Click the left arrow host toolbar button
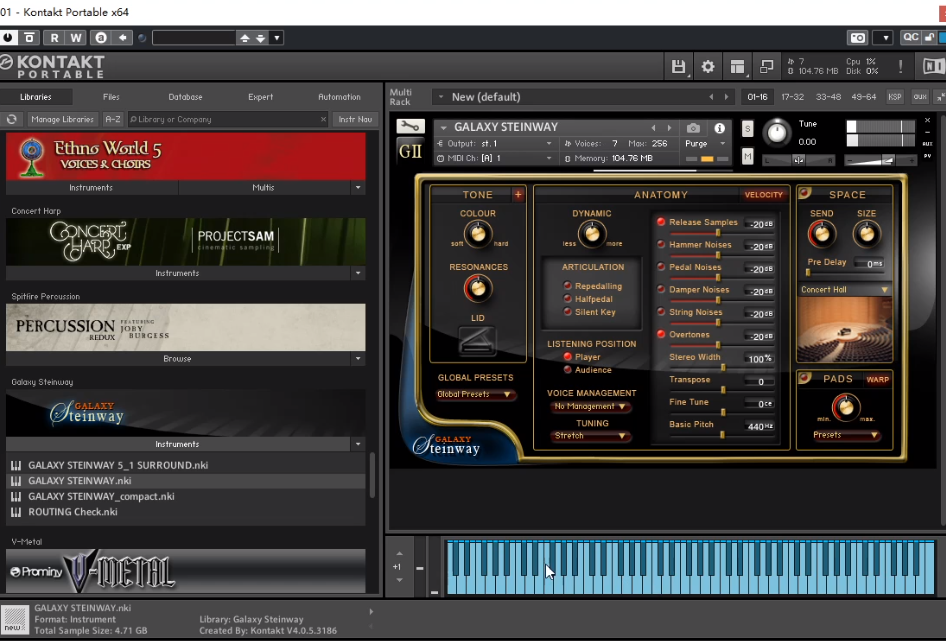 point(122,37)
